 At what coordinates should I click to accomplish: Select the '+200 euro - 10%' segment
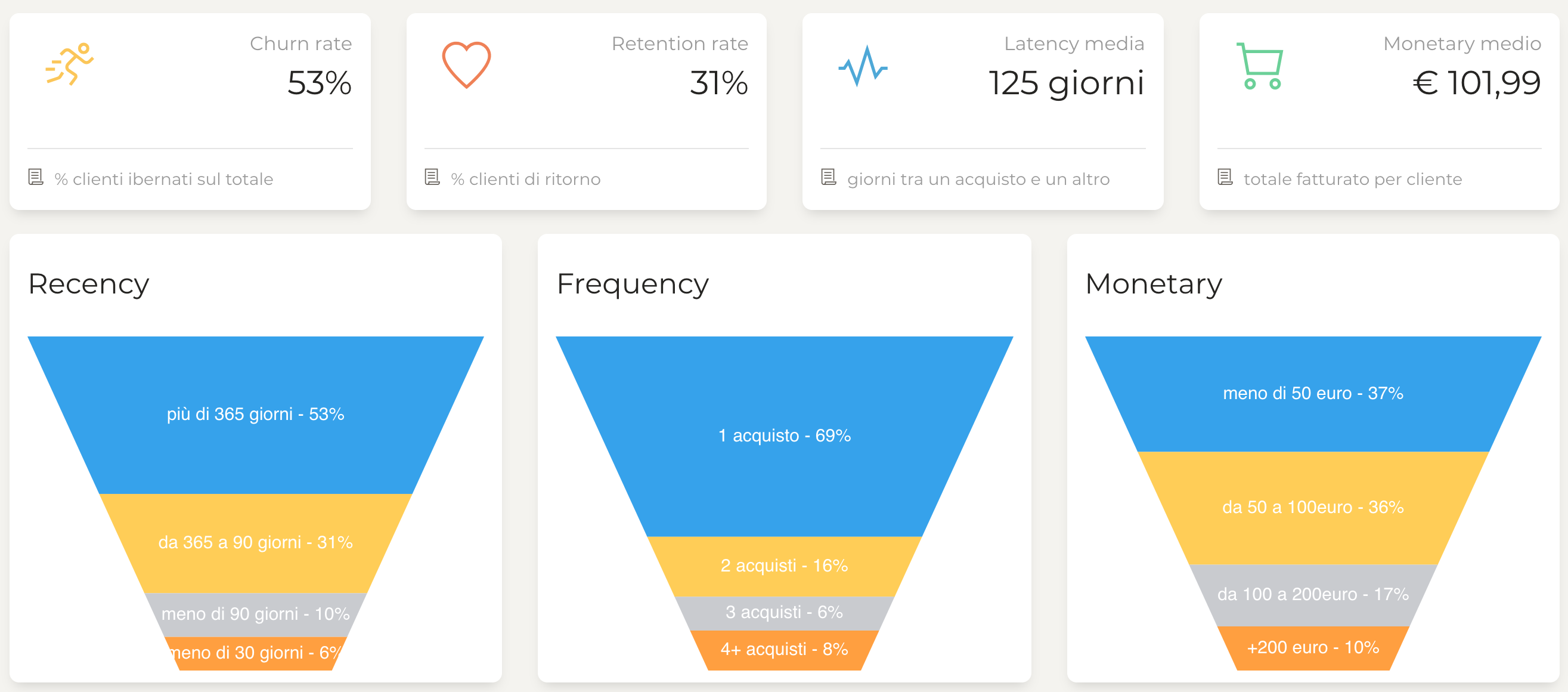pyautogui.click(x=1313, y=647)
